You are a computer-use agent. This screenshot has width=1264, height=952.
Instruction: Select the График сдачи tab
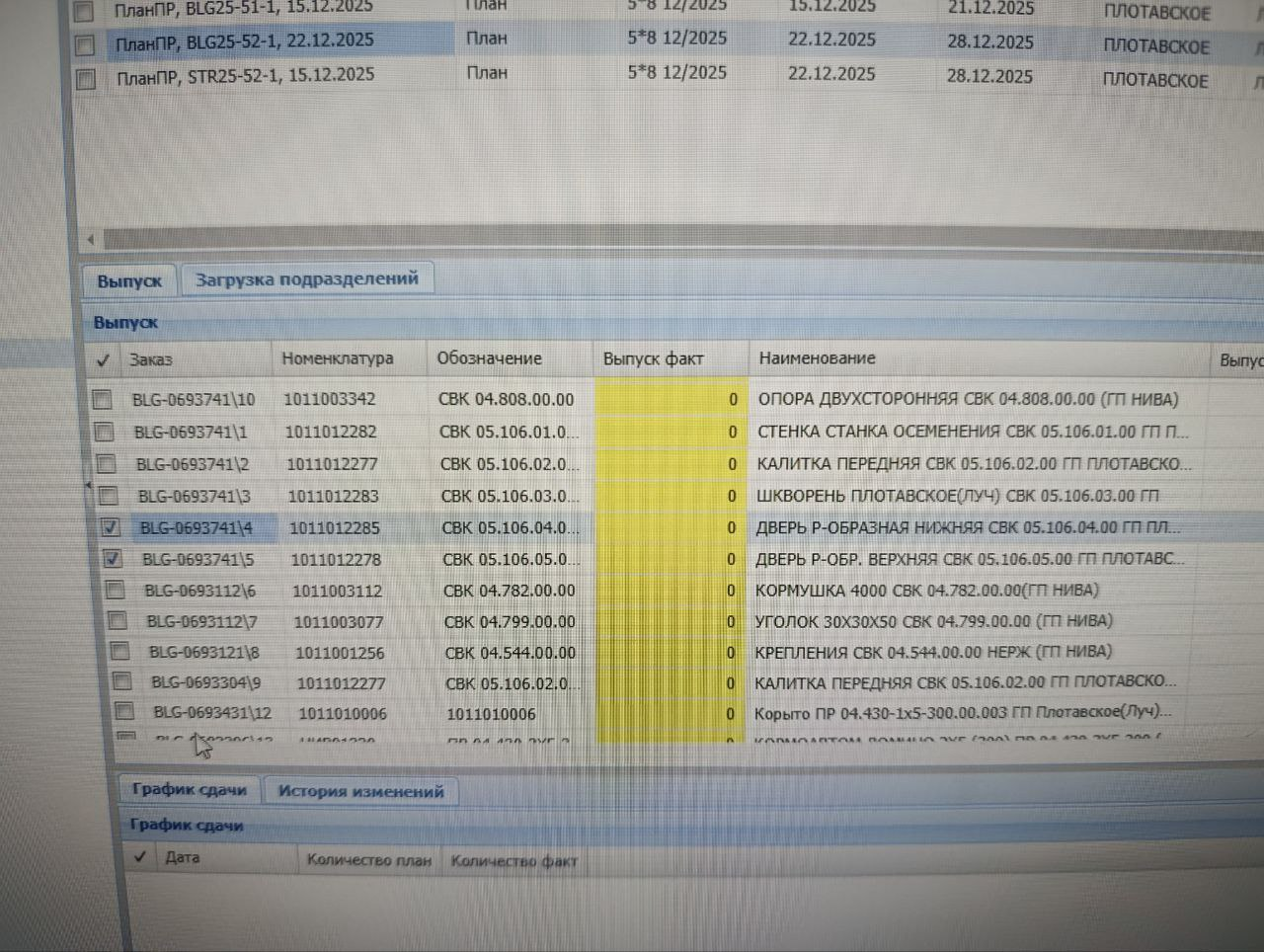(x=189, y=790)
